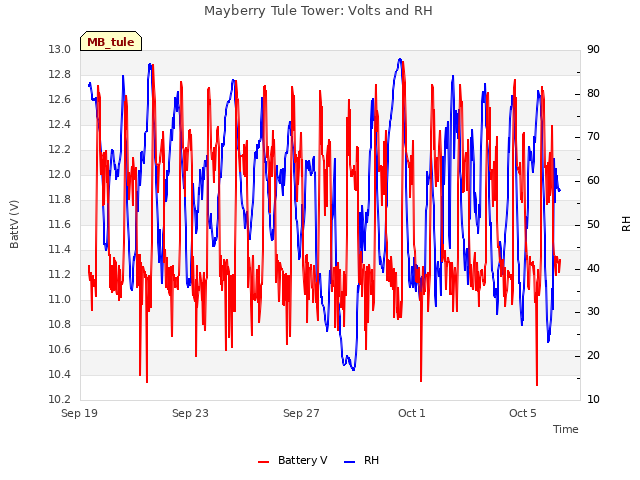The width and height of the screenshot is (640, 480).
Task: Click the 'Oct 5' x-axis tick label
Action: (523, 413)
